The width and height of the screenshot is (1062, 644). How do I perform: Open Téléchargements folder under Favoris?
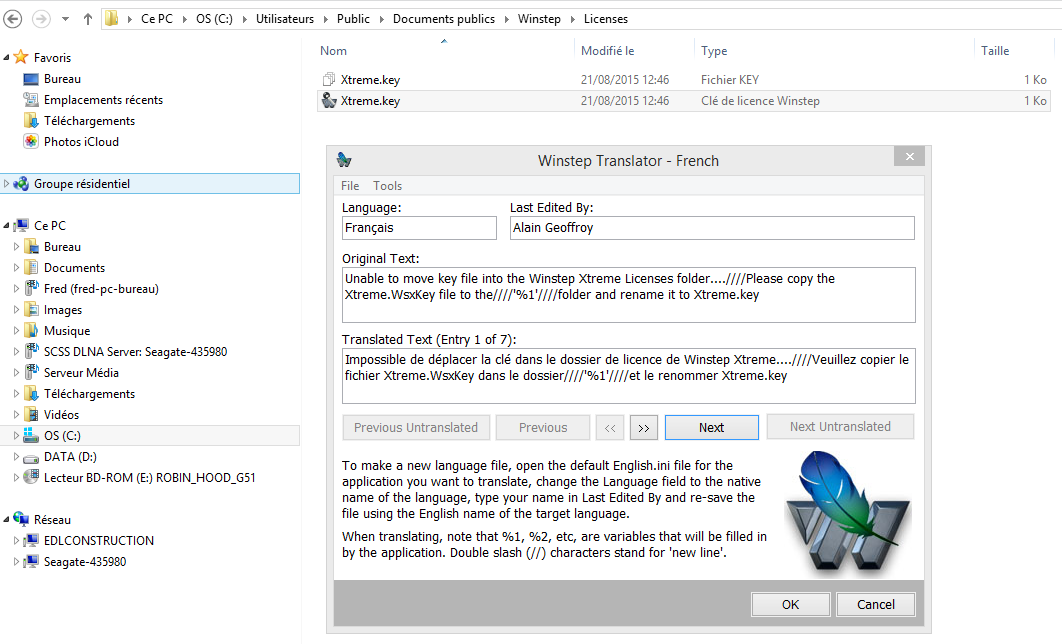tap(89, 121)
